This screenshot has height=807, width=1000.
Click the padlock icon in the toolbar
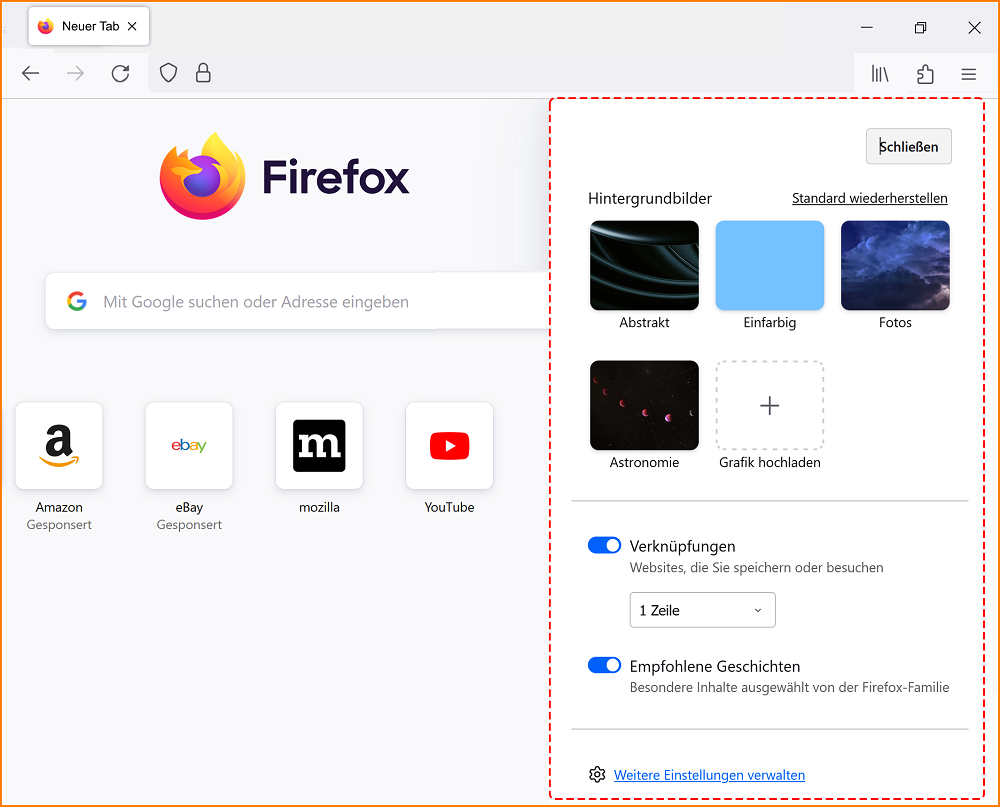point(203,72)
